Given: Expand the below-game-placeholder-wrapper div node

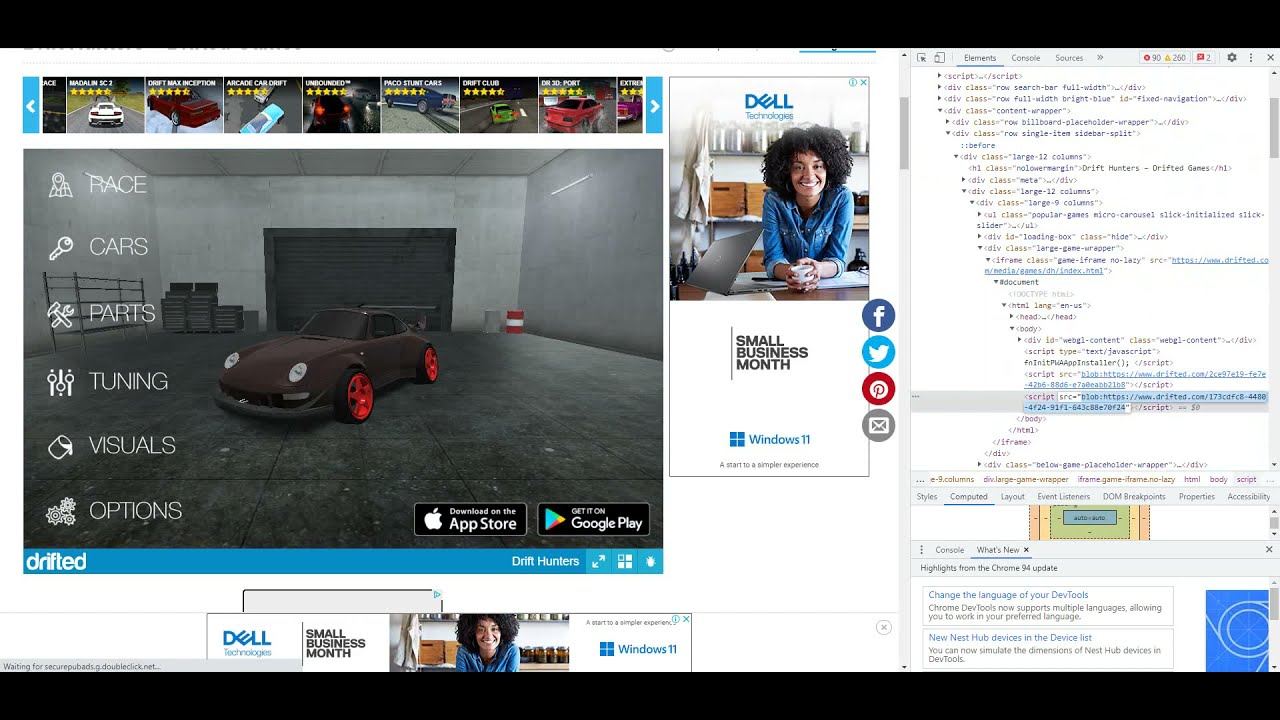Looking at the screenshot, I should [980, 465].
